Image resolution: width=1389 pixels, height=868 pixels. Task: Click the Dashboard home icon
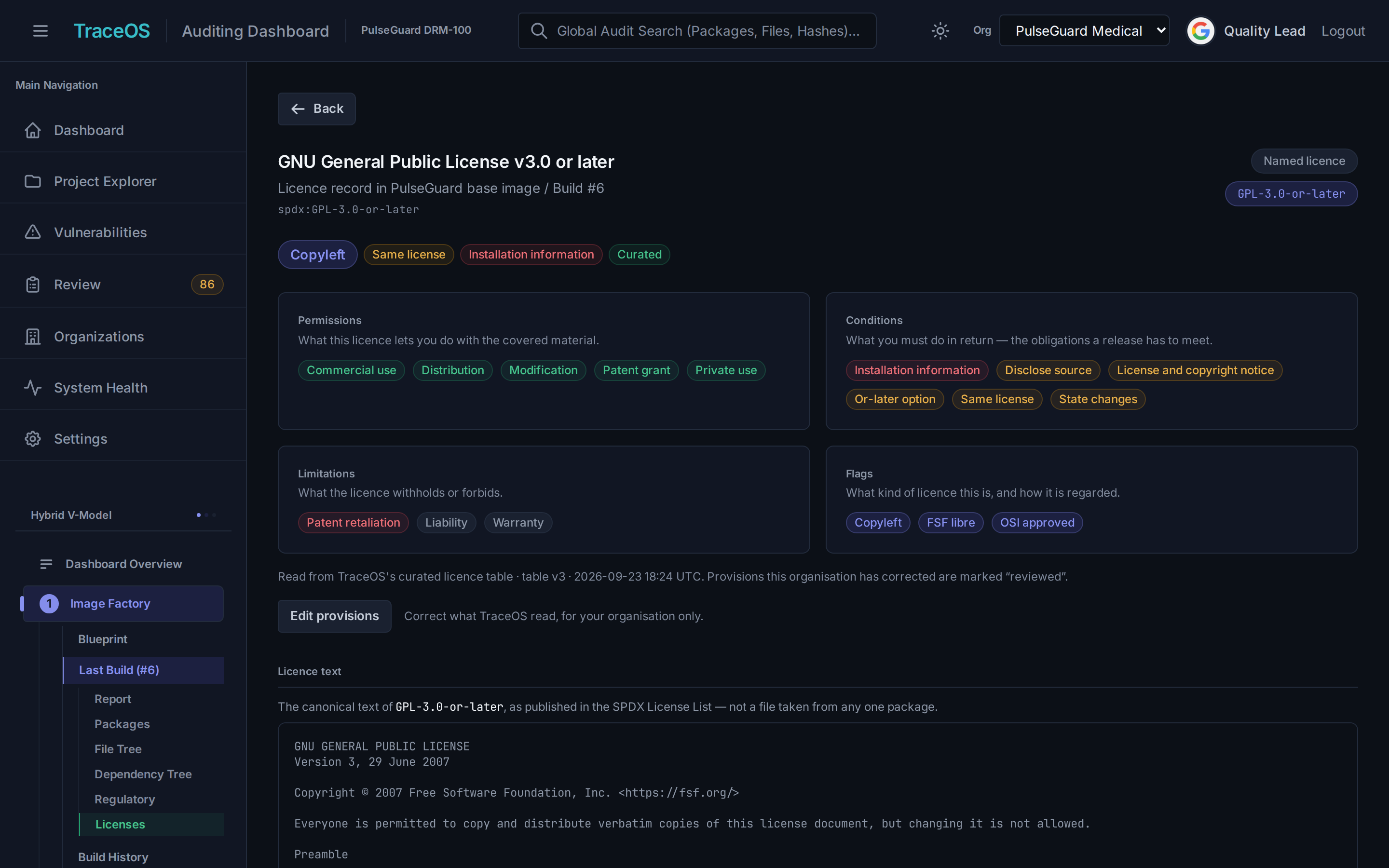(33, 130)
